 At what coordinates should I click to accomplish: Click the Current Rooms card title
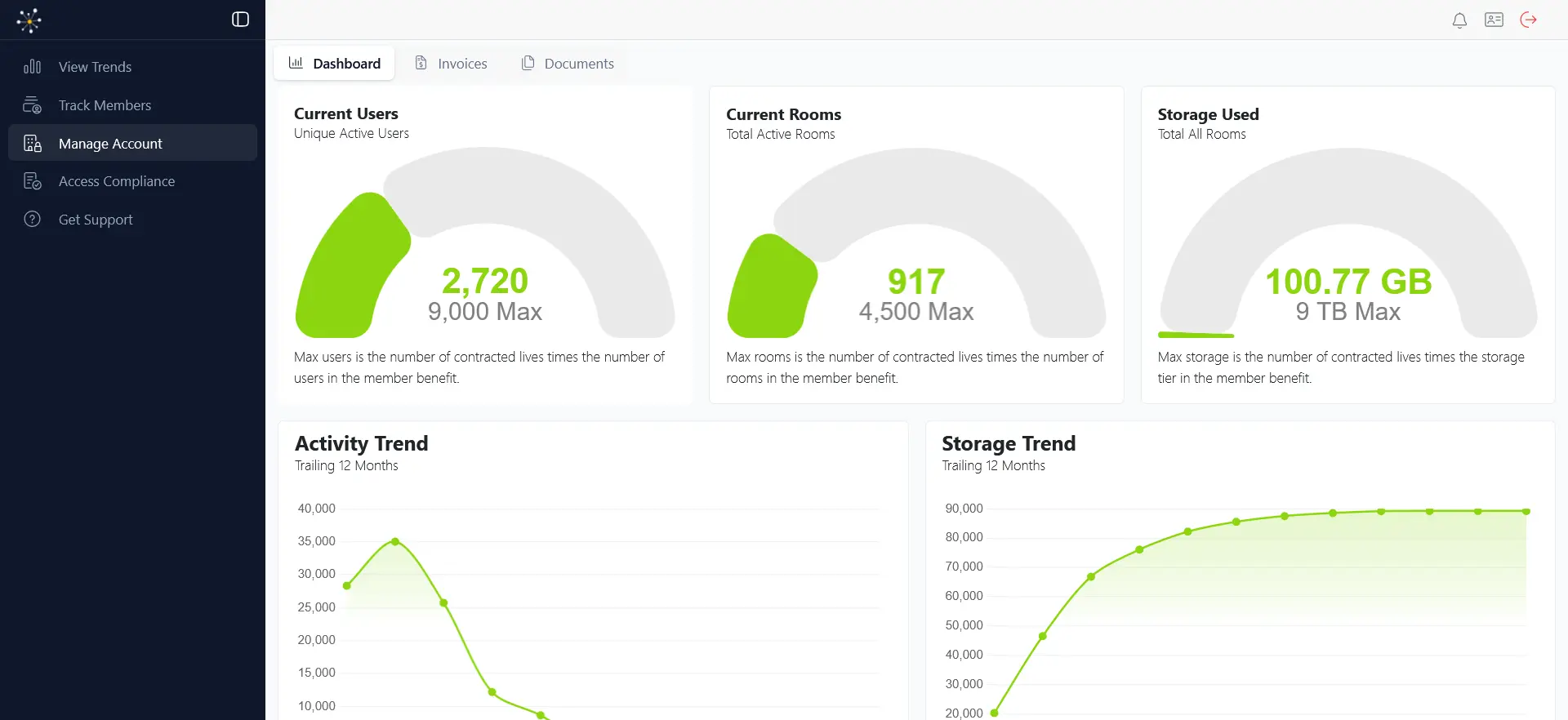coord(784,114)
